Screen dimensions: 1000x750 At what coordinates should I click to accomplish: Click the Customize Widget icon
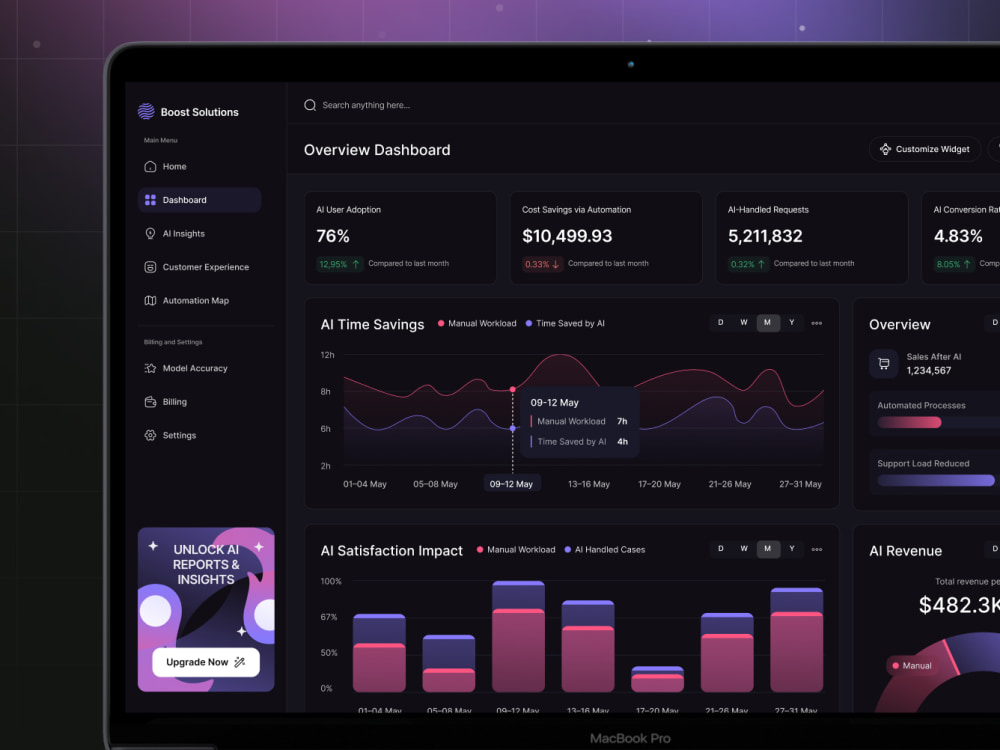tap(885, 149)
